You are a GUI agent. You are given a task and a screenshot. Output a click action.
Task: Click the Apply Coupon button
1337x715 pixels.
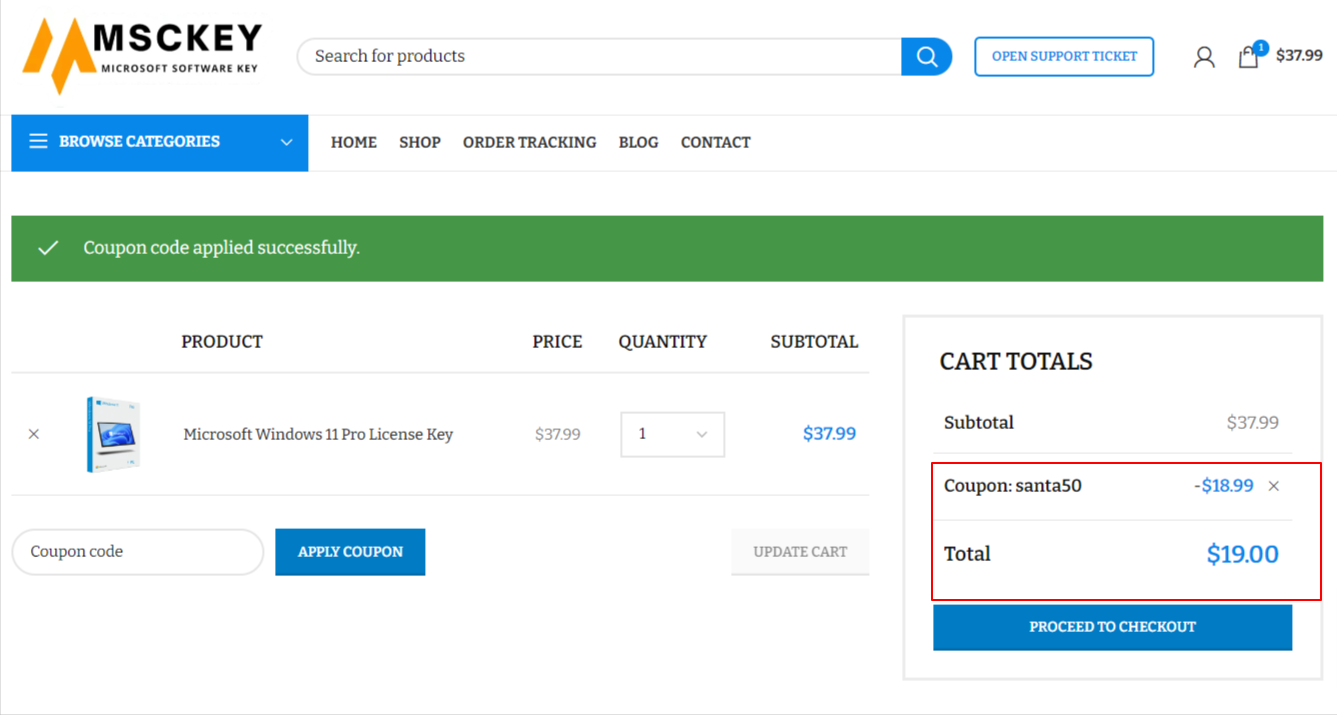pos(350,552)
